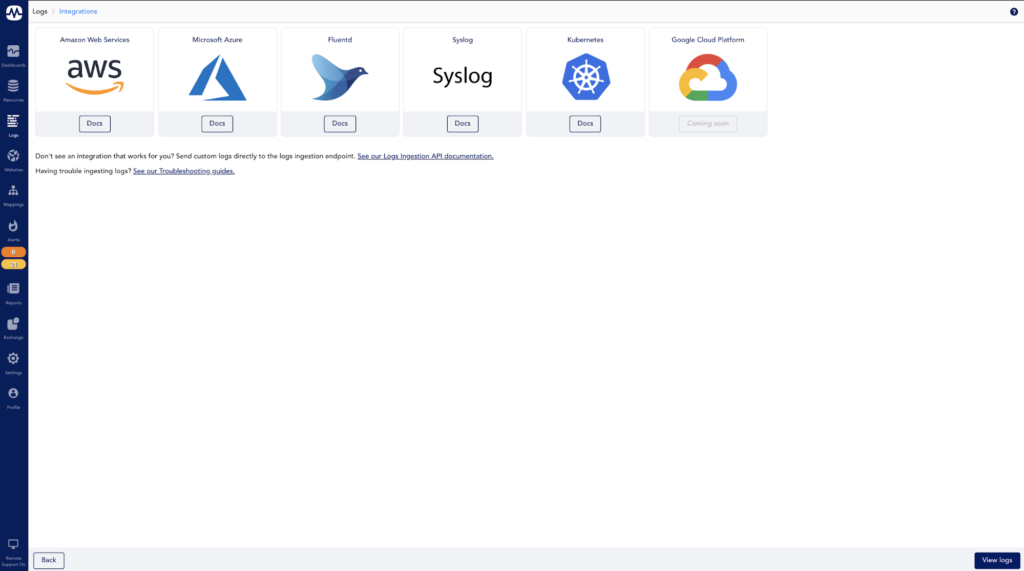
Task: Open the Exchange sidebar icon
Action: [x=13, y=324]
